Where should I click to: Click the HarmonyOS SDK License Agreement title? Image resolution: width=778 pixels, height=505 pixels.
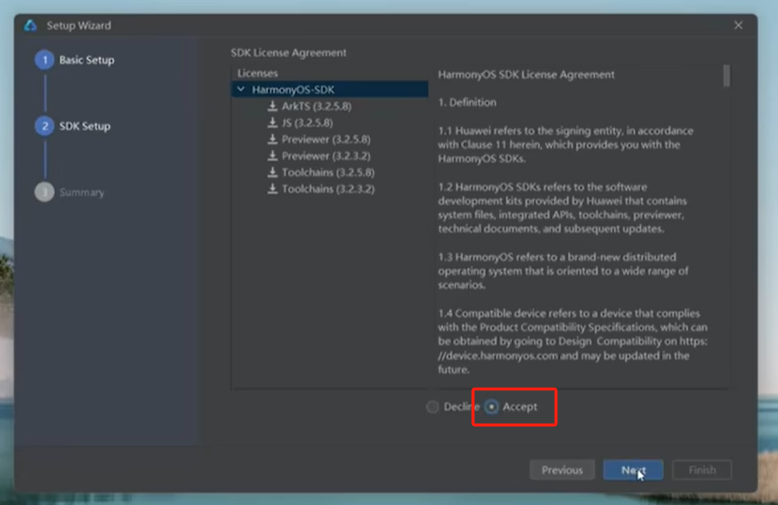(x=526, y=74)
